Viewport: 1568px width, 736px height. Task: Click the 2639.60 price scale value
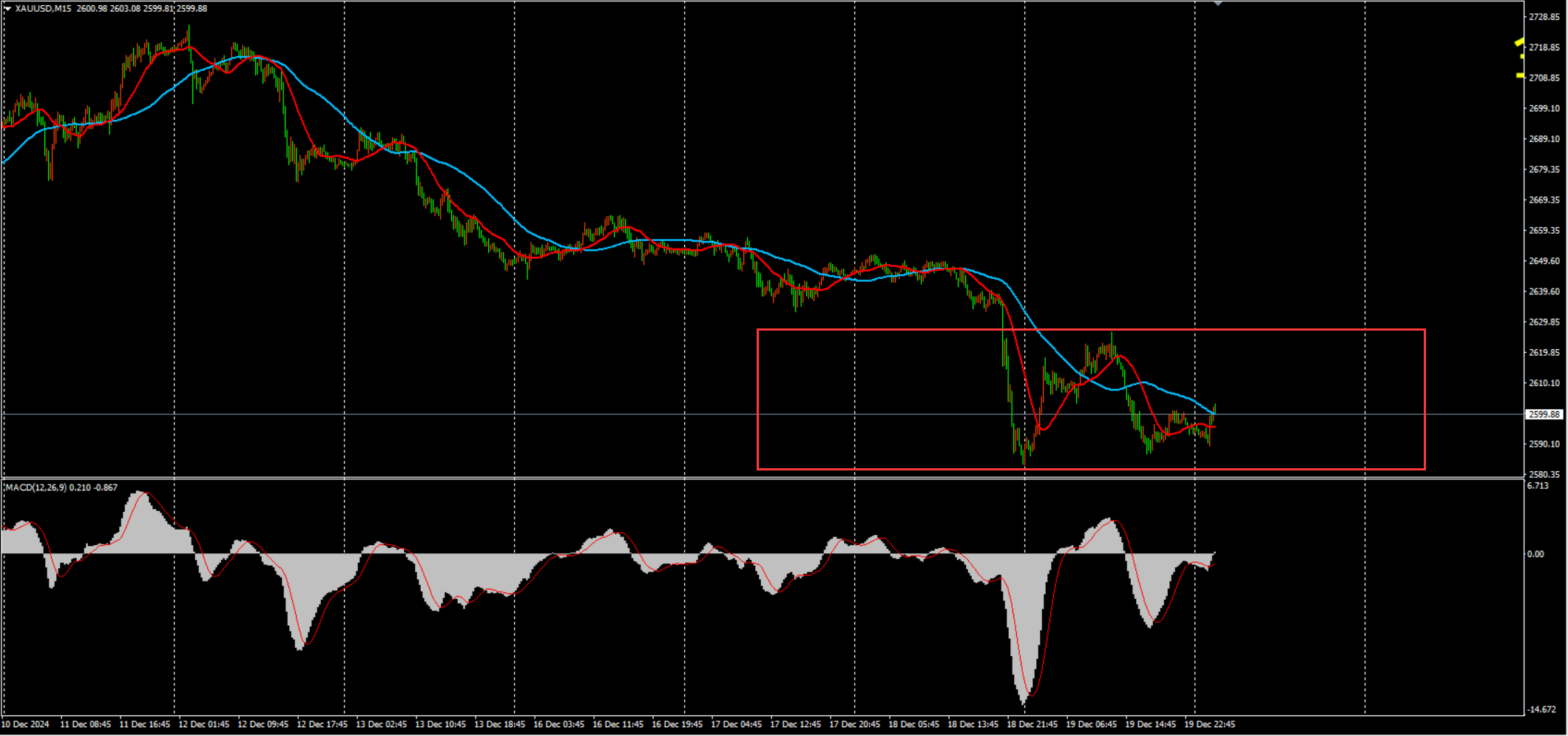[x=1544, y=291]
